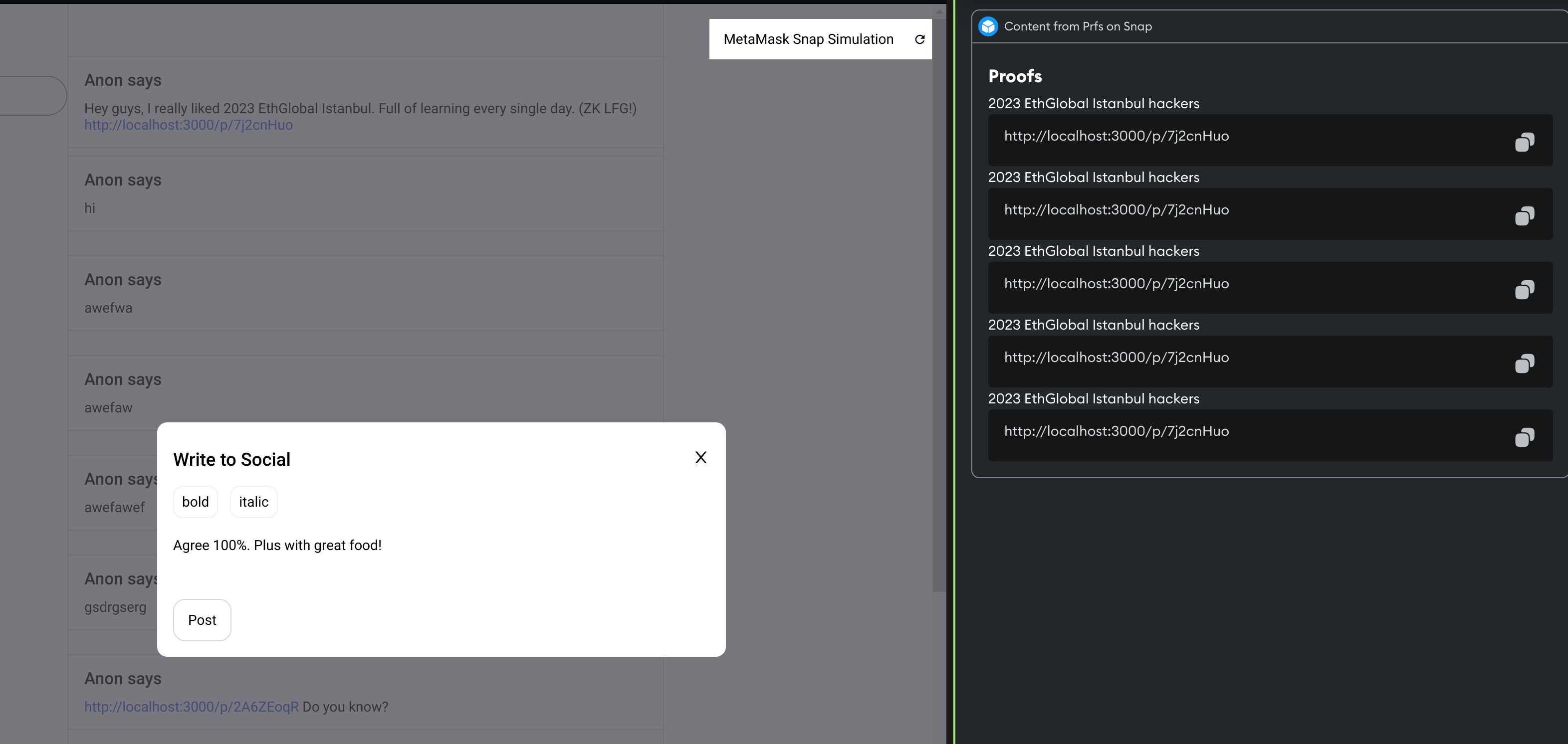Apply bold formatting in Write to Social
The width and height of the screenshot is (1568, 744).
(x=196, y=502)
